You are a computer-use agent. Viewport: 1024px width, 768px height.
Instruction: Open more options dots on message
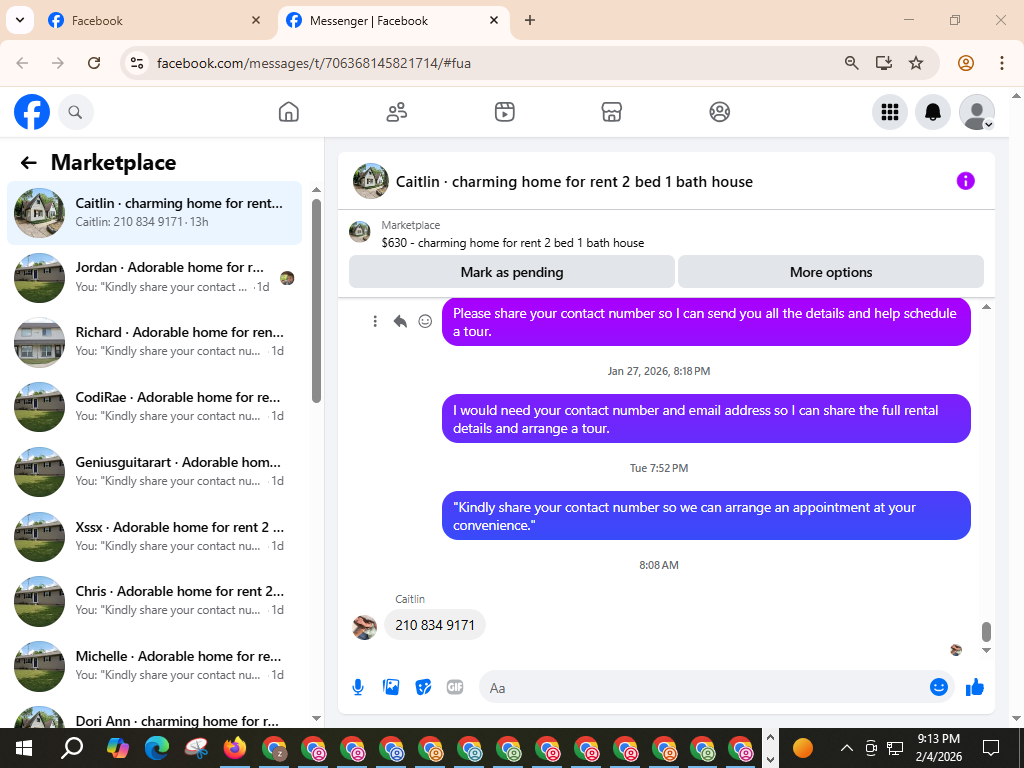375,321
